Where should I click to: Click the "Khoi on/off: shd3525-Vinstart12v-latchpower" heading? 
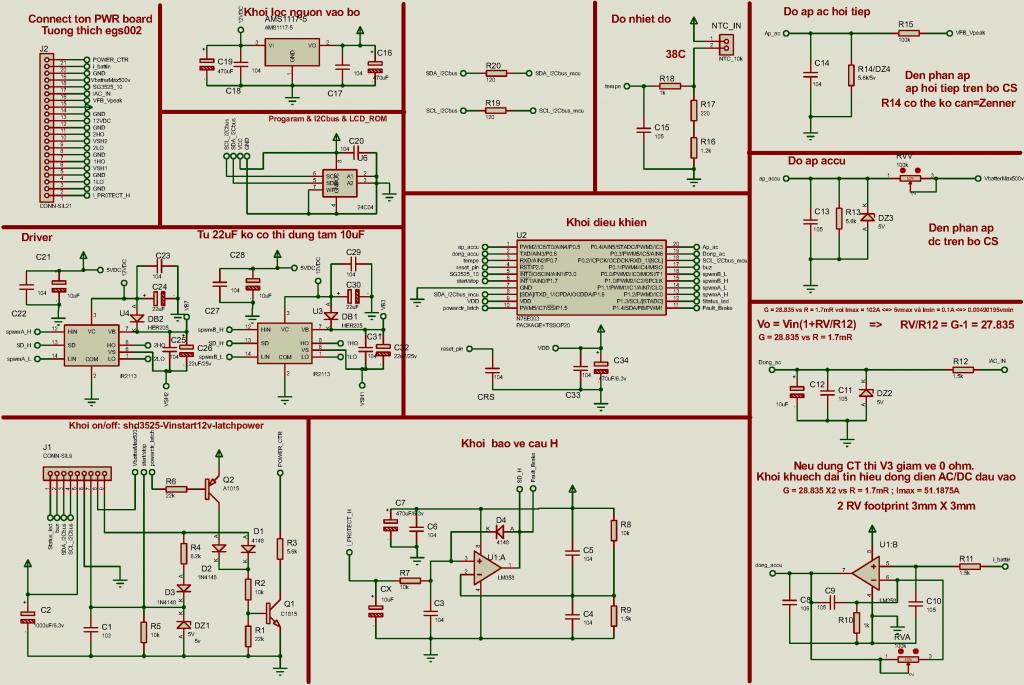tap(167, 426)
